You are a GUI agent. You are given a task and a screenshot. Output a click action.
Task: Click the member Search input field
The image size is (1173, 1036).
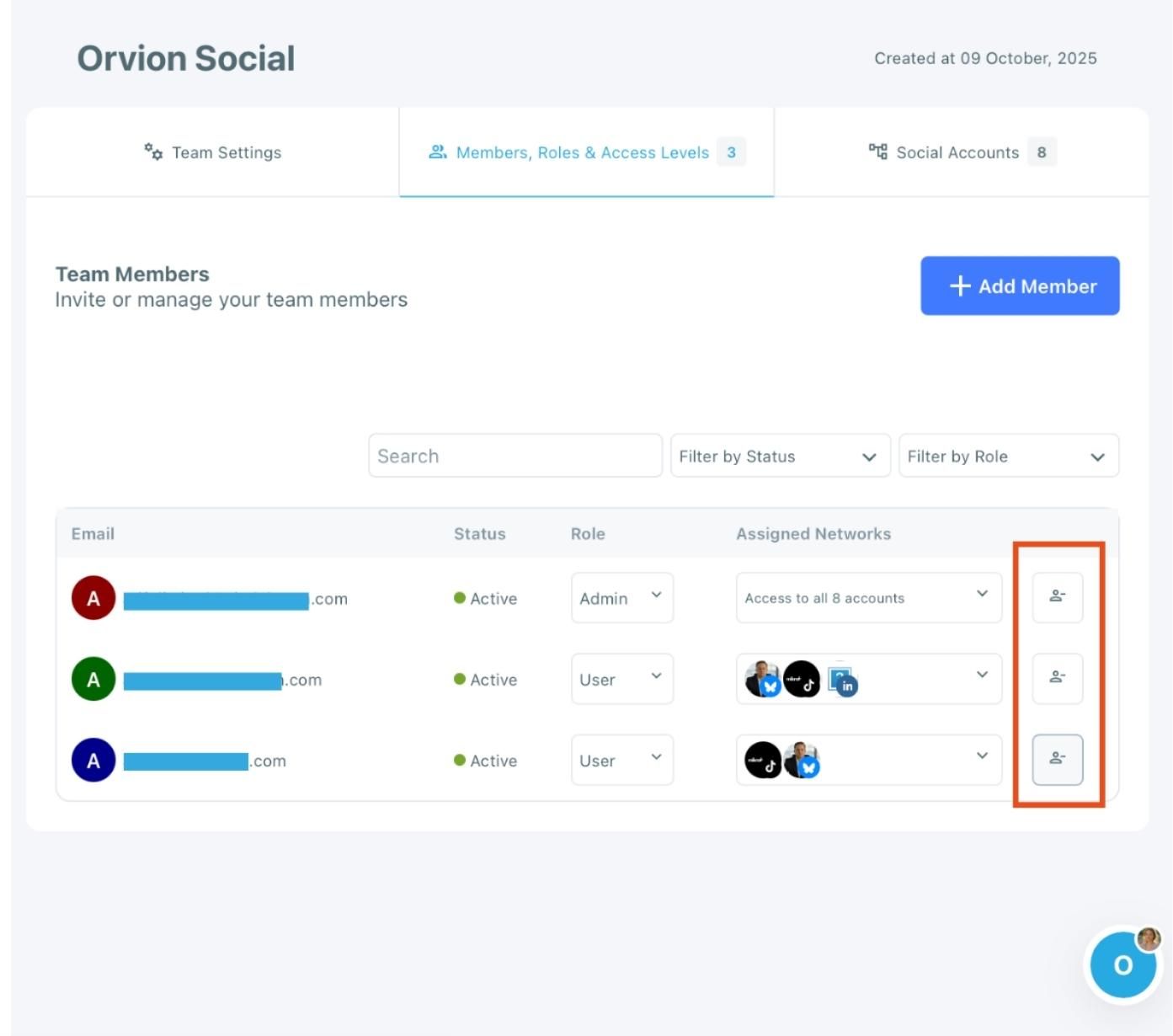(515, 456)
